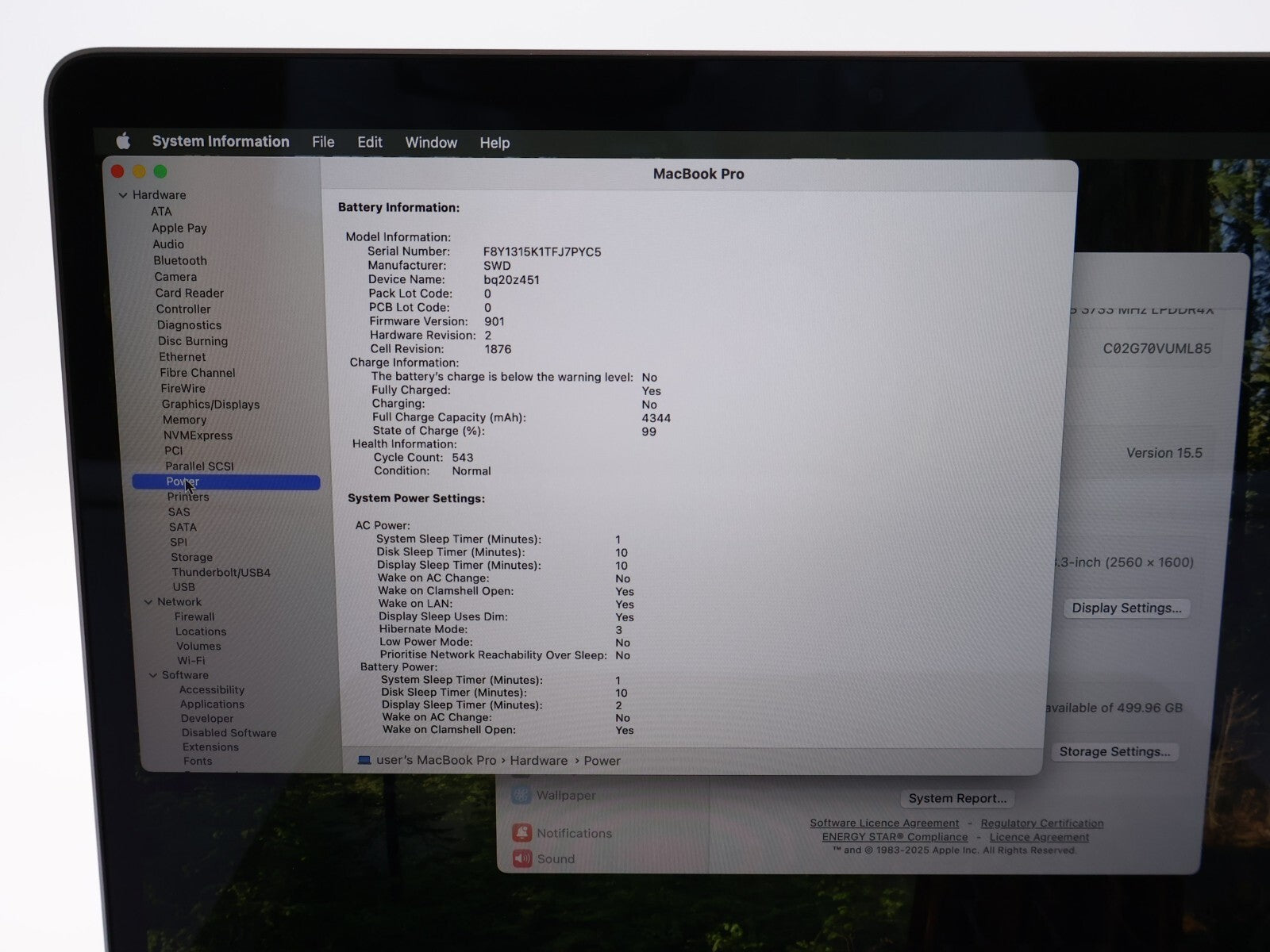
Task: Select SPI in the sidebar
Action: 179,542
